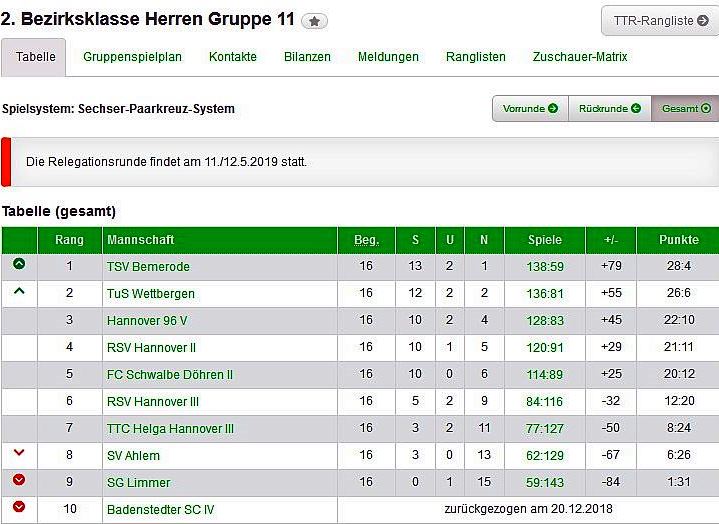Open the Gruppenspielplan tab

click(x=132, y=57)
